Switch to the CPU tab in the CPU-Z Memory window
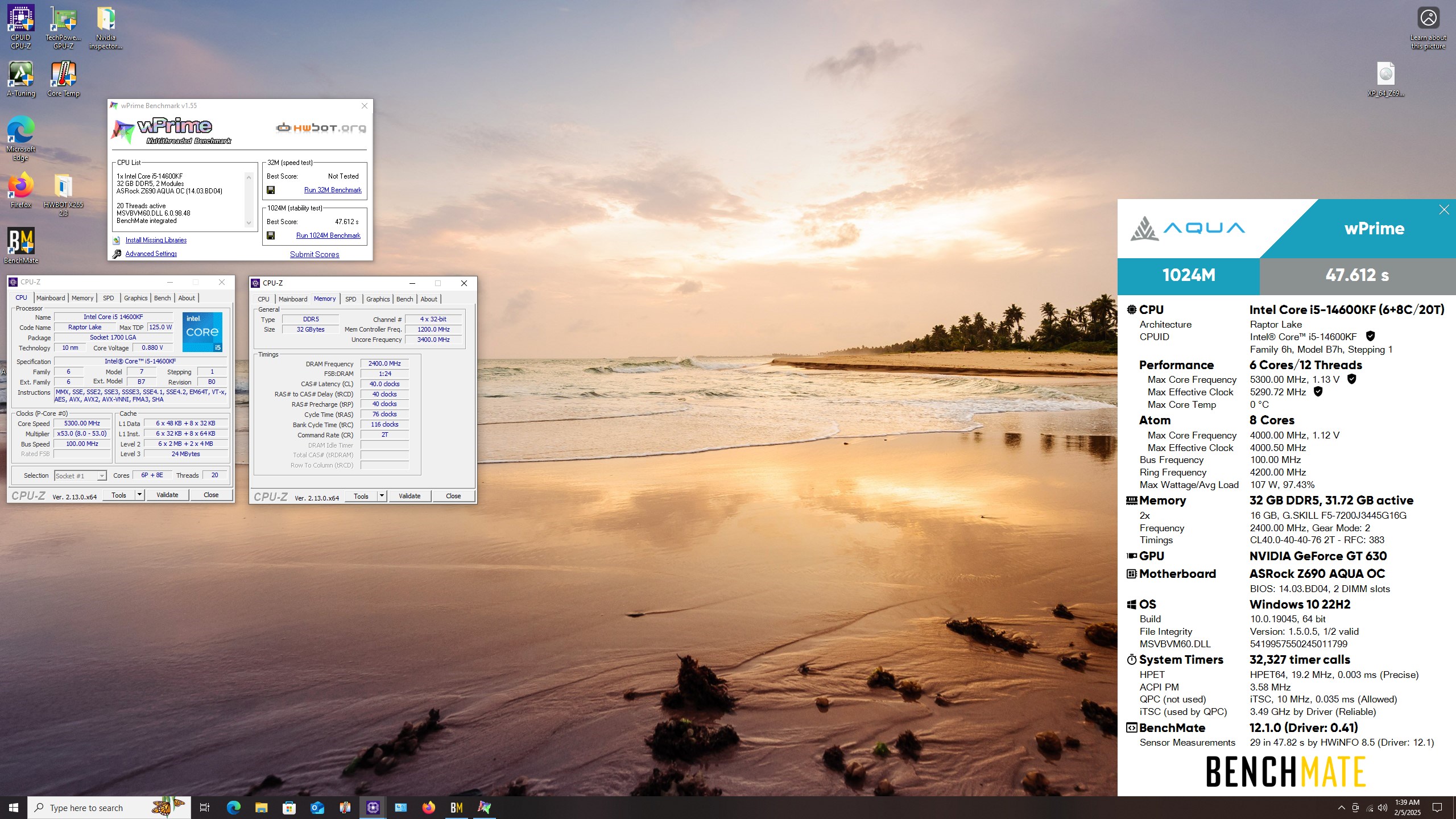The width and height of the screenshot is (1456, 819). click(x=263, y=299)
